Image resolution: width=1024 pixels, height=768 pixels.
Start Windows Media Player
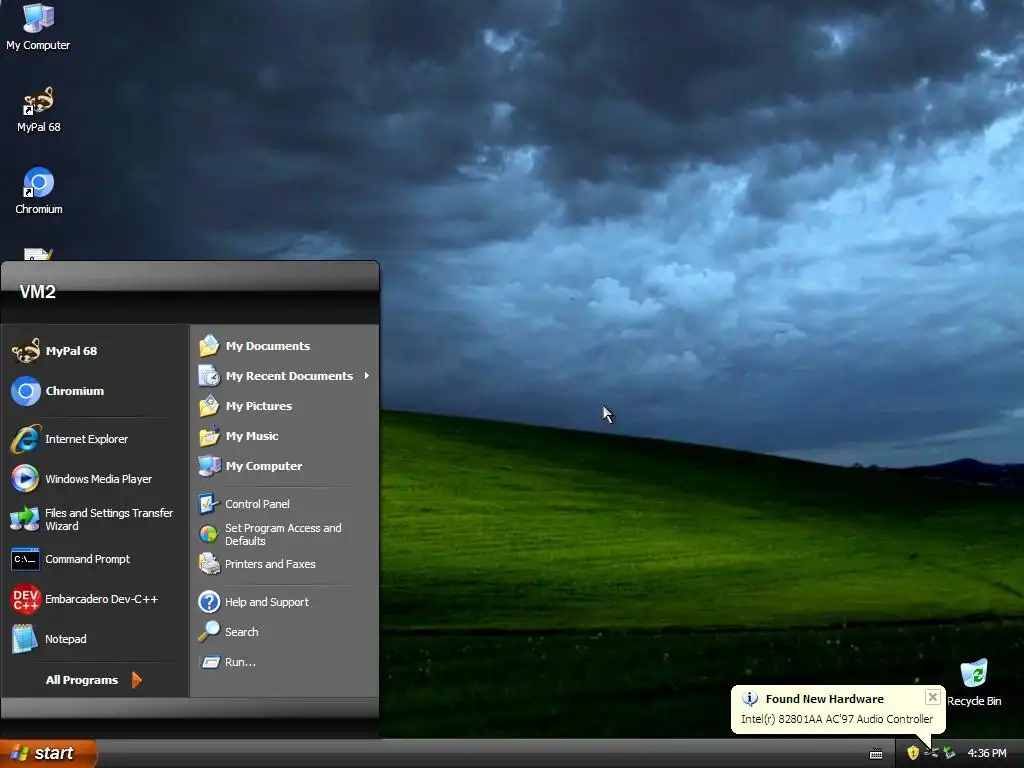tap(95, 479)
